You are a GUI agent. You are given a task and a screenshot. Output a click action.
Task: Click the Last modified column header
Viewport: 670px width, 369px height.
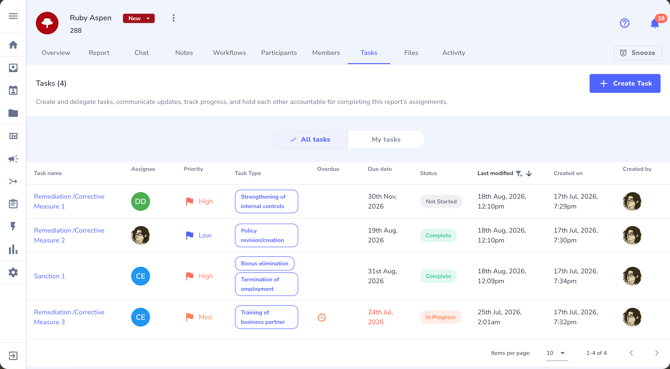tap(495, 173)
